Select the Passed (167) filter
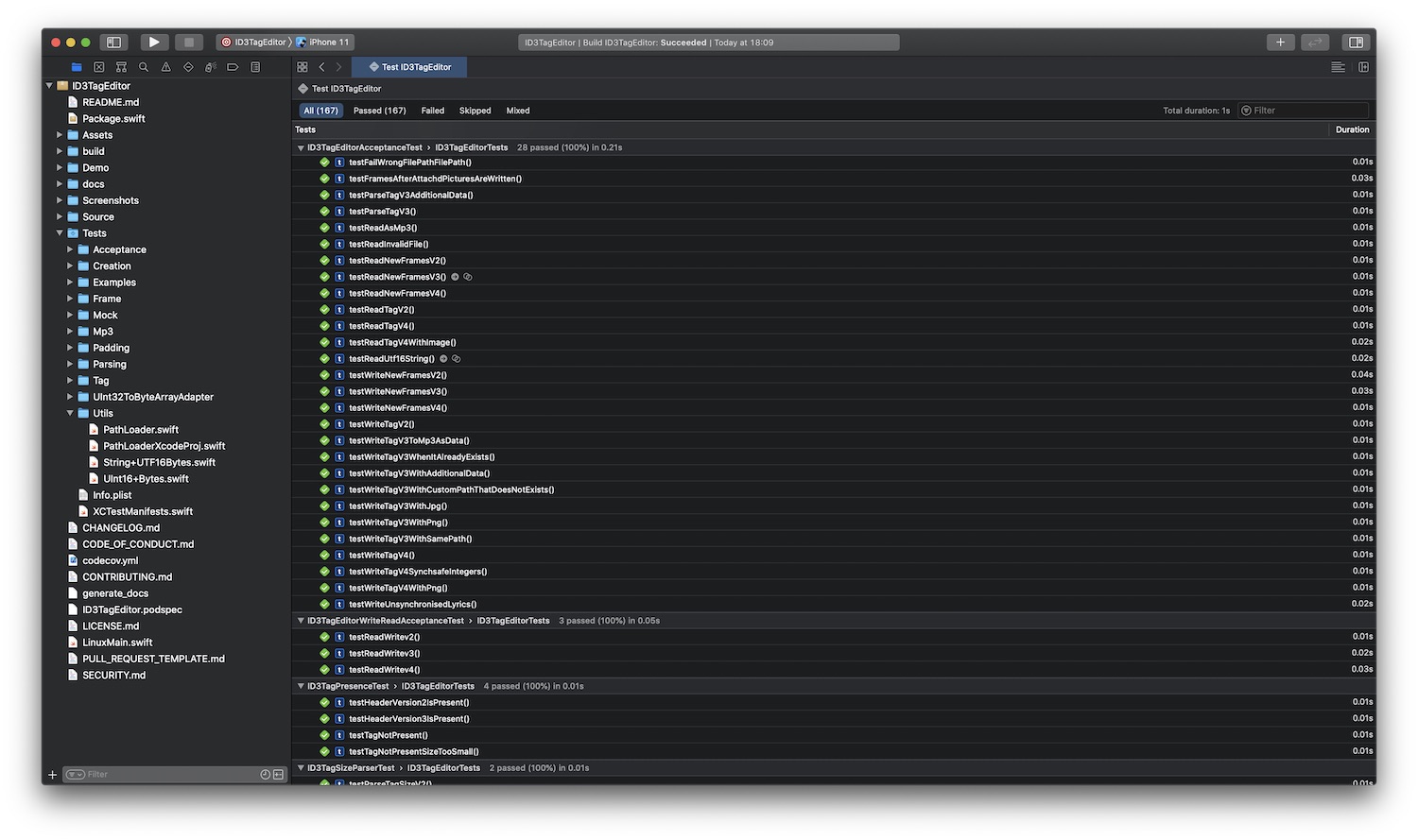1418x840 pixels. coord(379,111)
